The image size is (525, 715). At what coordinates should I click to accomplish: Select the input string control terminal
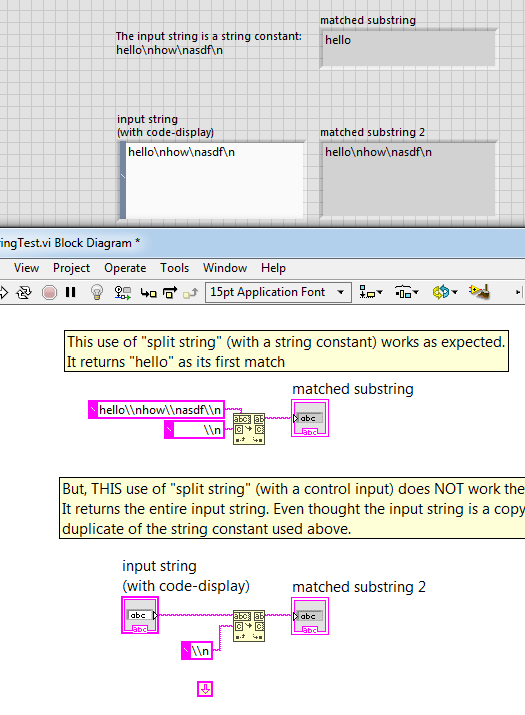140,615
